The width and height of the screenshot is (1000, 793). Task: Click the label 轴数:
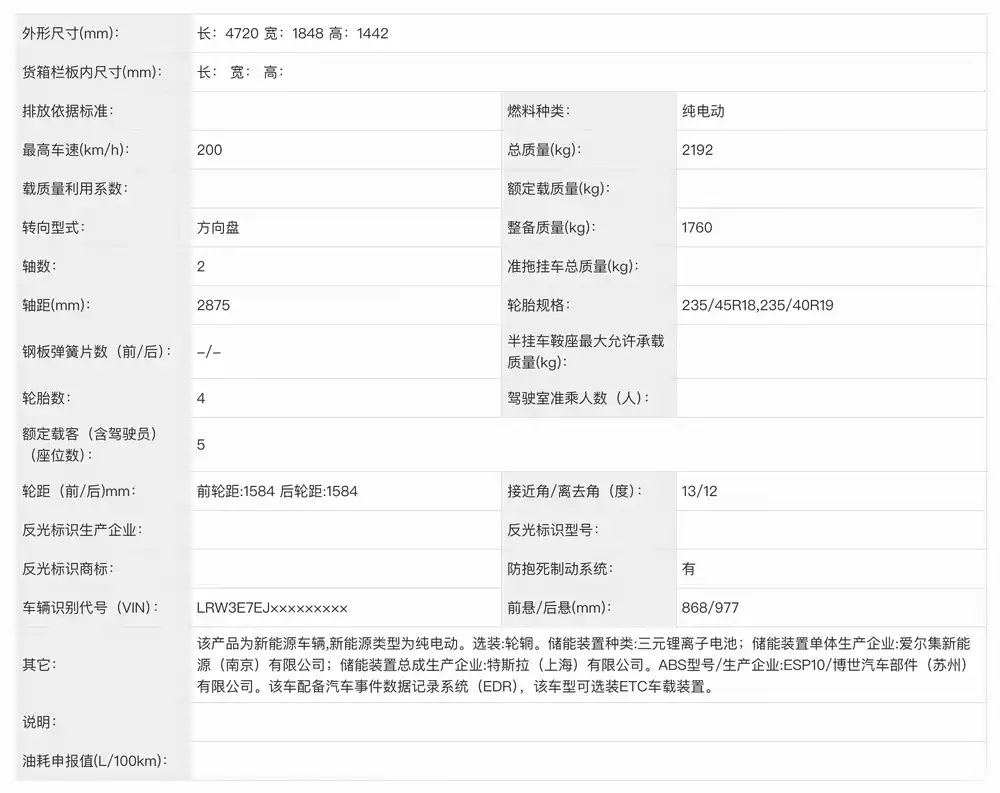tap(40, 267)
